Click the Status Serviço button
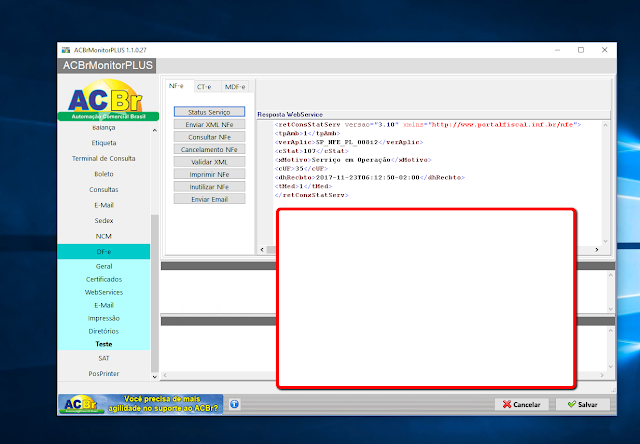Viewport: 640px width, 444px height. [209, 112]
